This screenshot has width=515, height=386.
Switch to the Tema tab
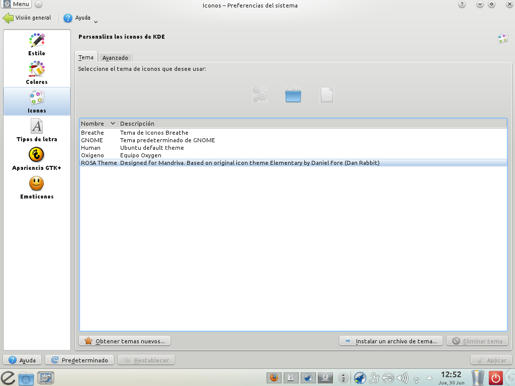[86, 57]
